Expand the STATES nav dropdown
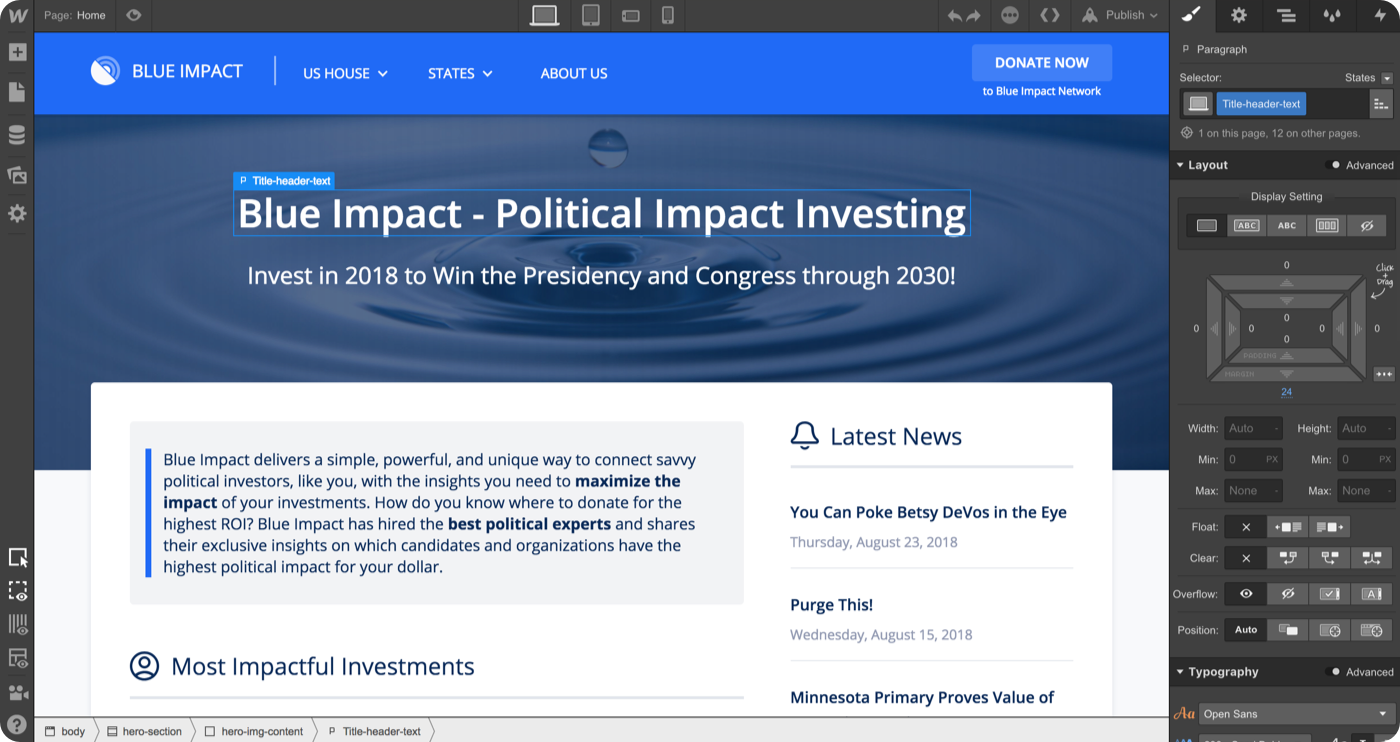Image resolution: width=1400 pixels, height=742 pixels. [461, 73]
